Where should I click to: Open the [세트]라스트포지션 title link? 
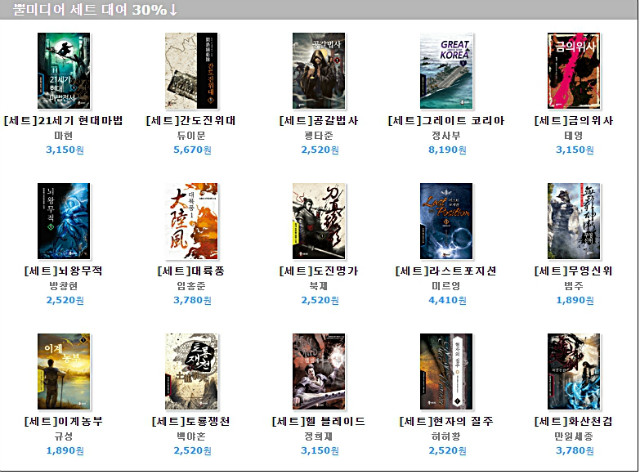click(446, 271)
